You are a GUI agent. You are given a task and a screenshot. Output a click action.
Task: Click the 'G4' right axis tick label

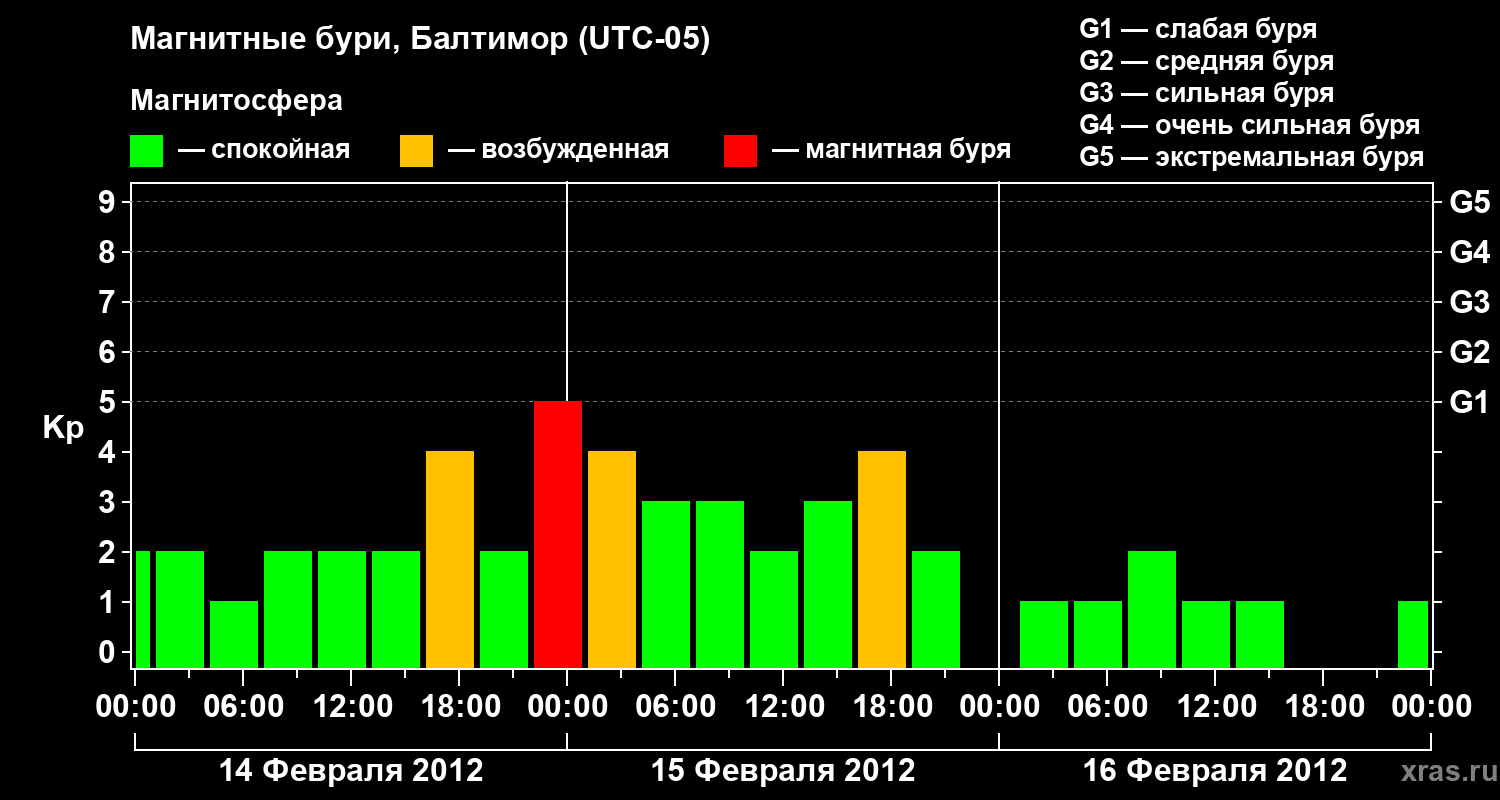[1469, 252]
